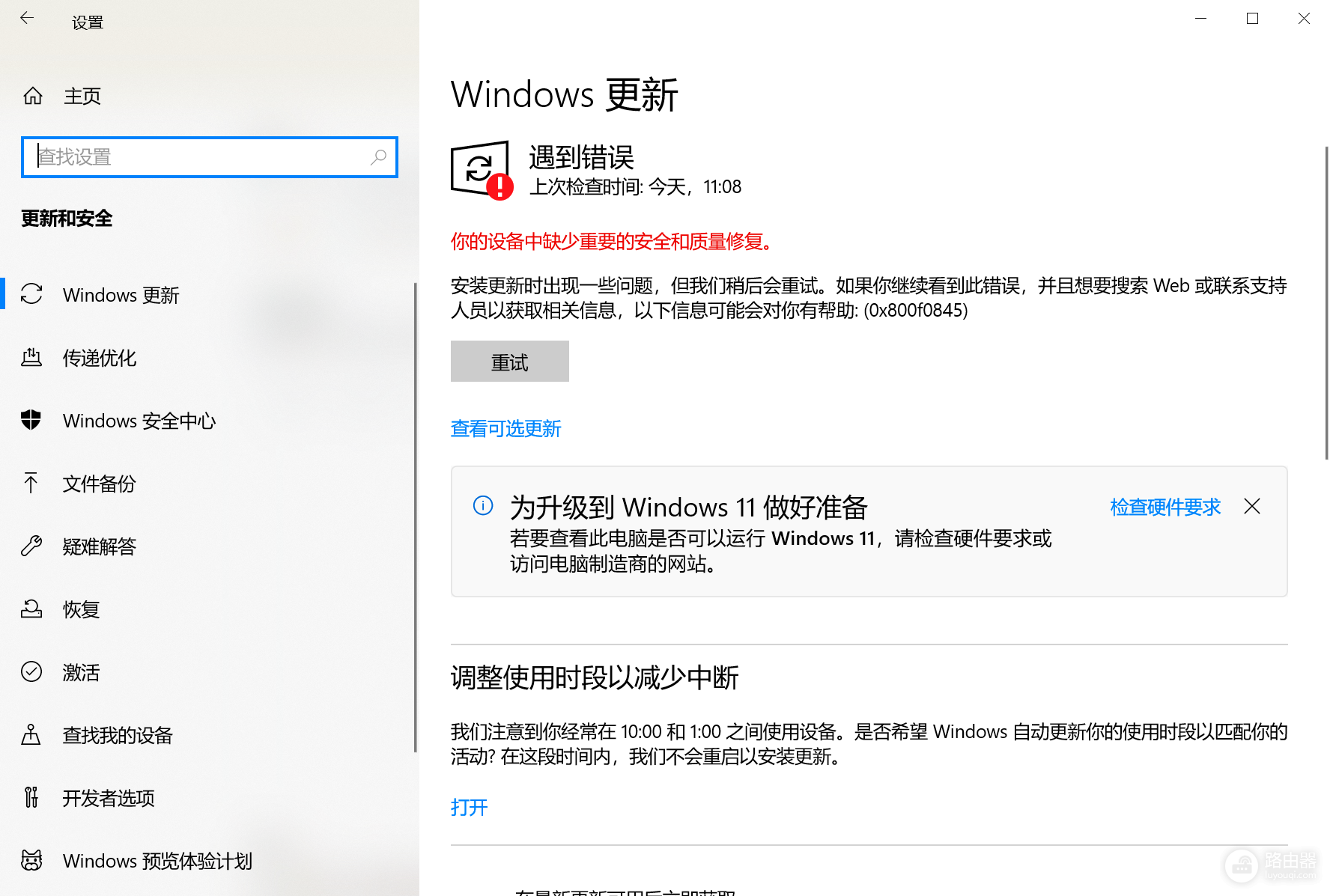This screenshot has width=1330, height=896.
Task: Click the Windows 更新 sync icon in sidebar
Action: click(31, 294)
